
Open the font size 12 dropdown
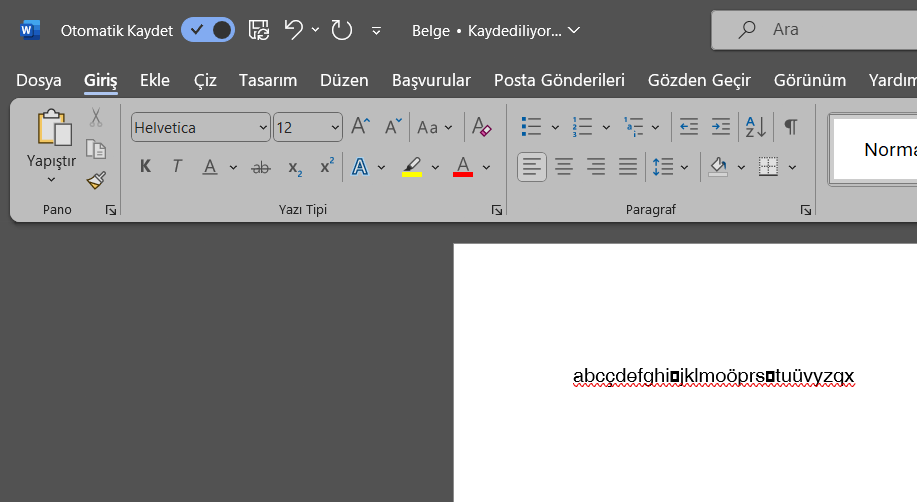point(335,127)
